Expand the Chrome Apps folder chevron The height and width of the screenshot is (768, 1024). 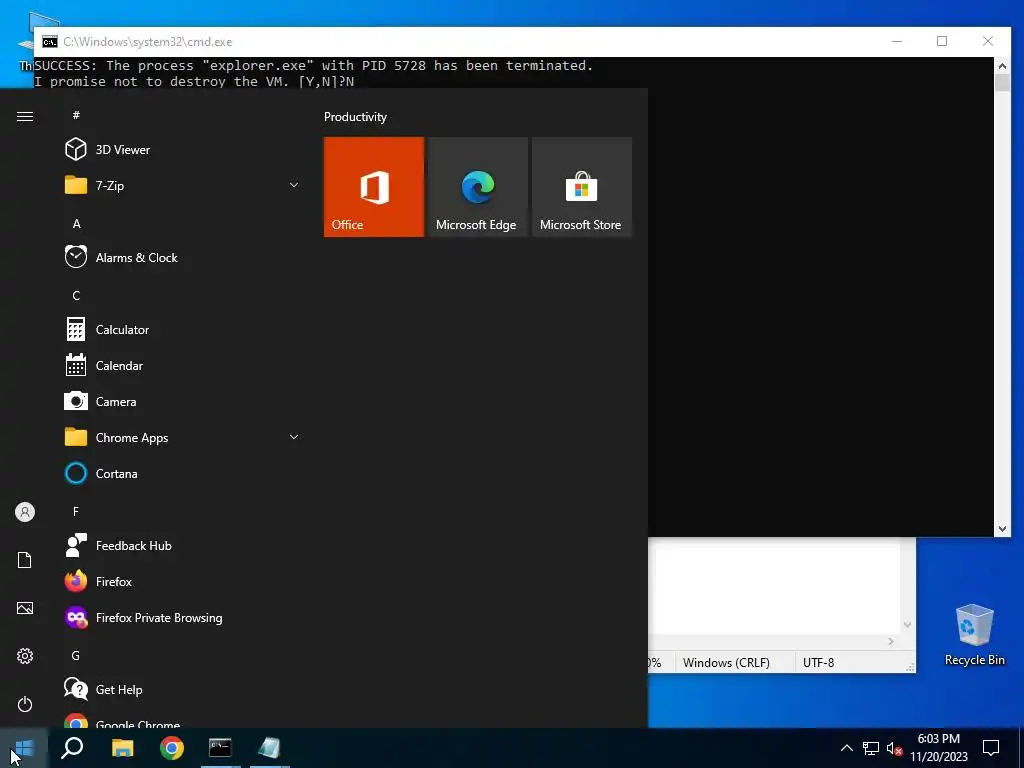coord(294,438)
